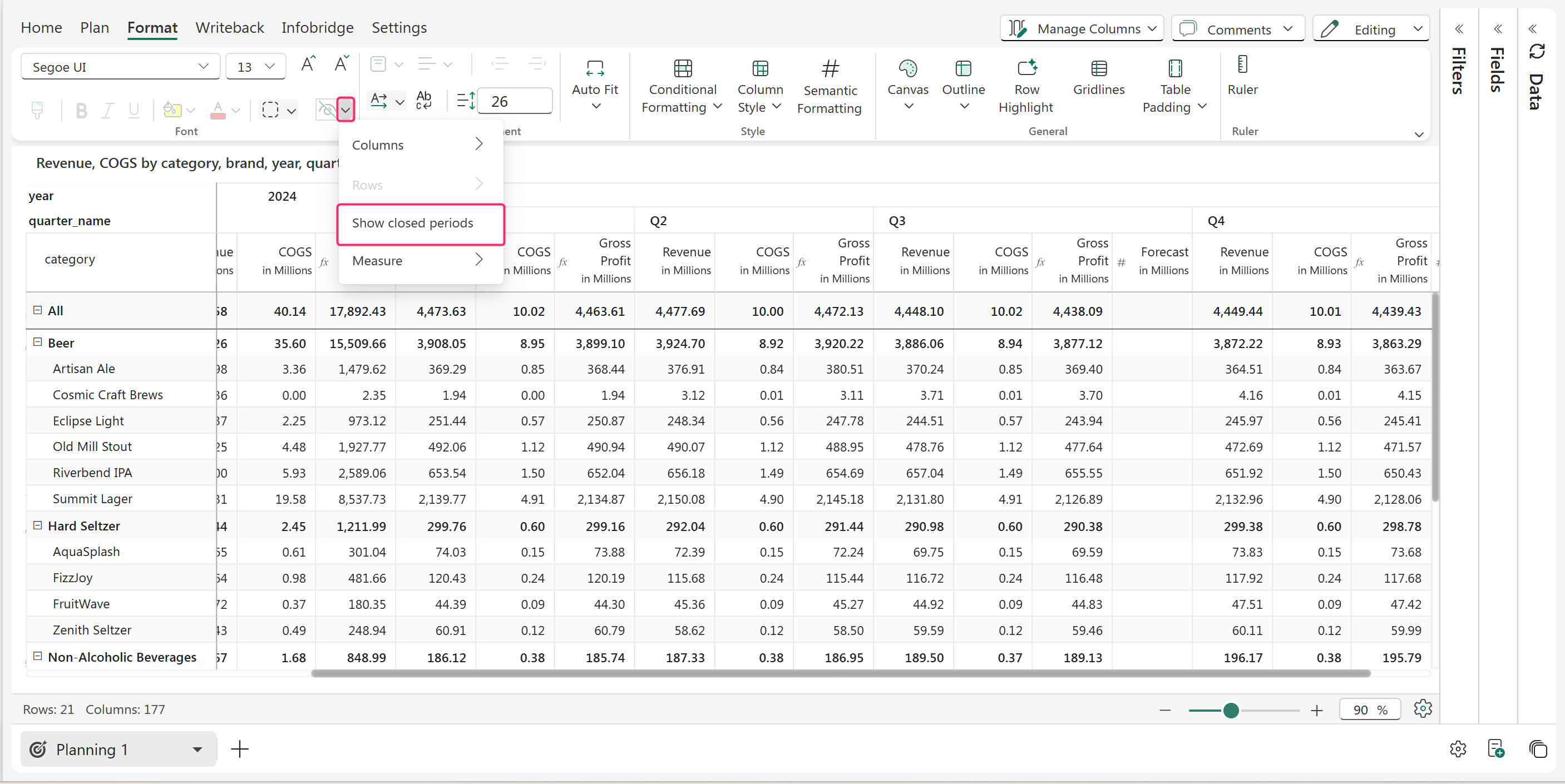Collapse the Hard Seltzer category
This screenshot has height=784, width=1565.
[38, 525]
